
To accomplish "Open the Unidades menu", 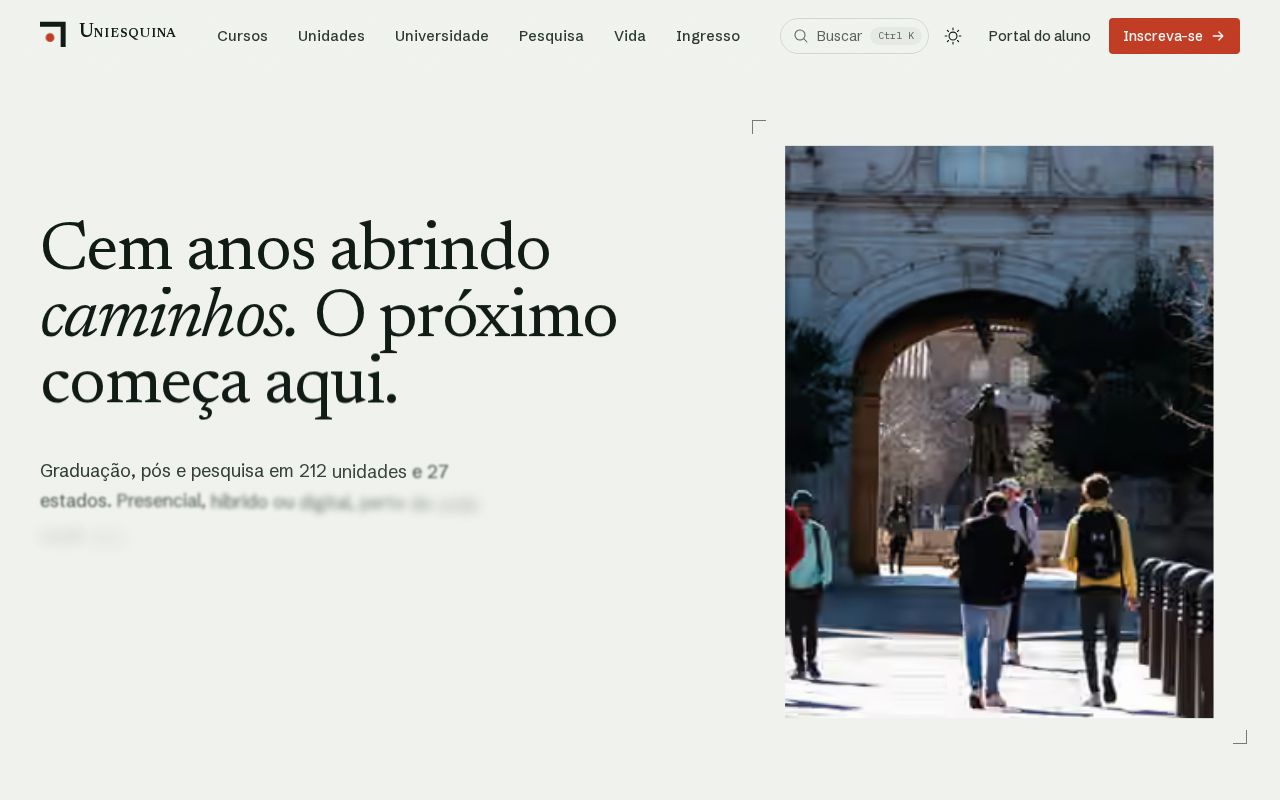I will [331, 36].
